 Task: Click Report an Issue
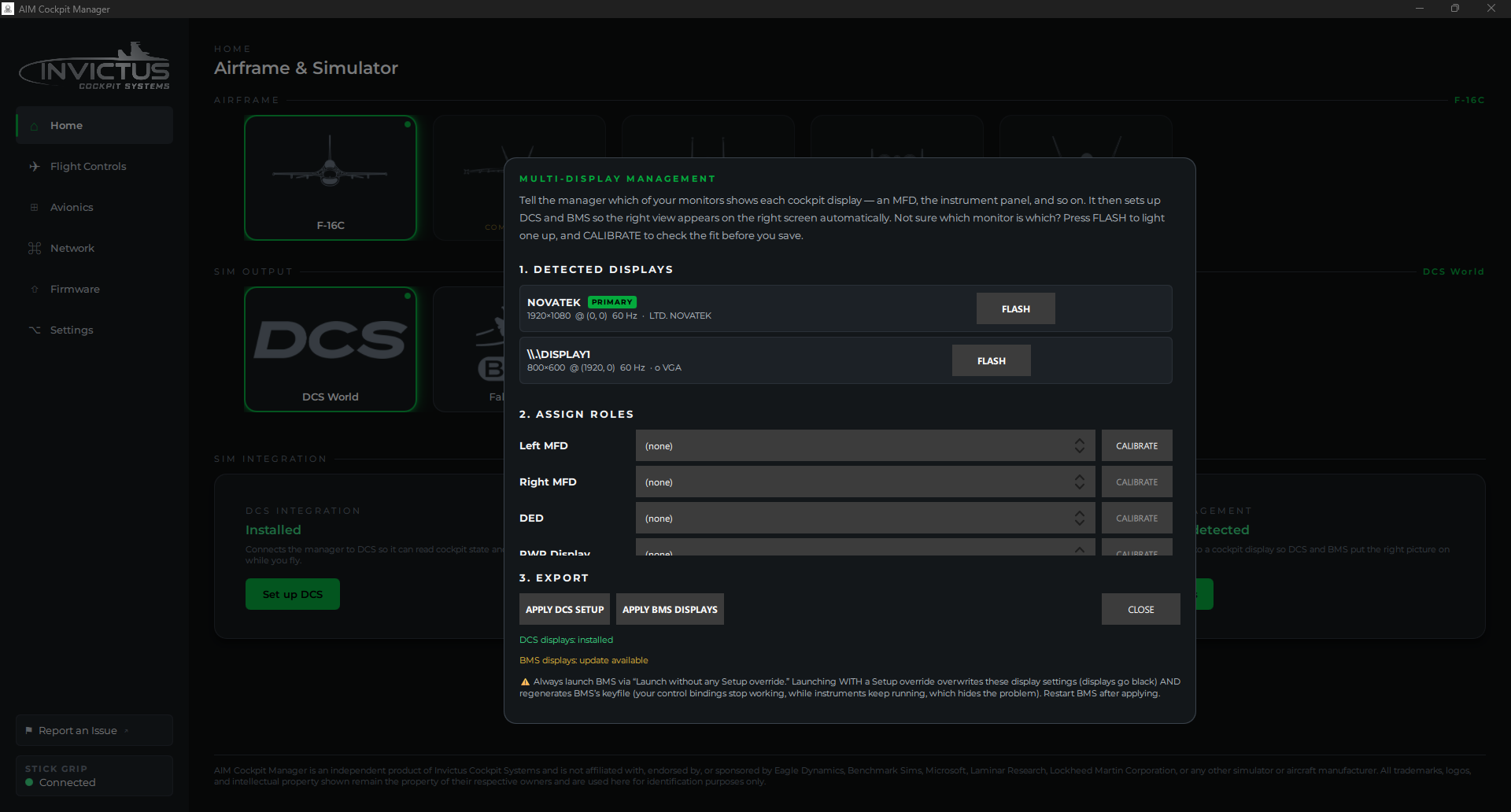[94, 730]
